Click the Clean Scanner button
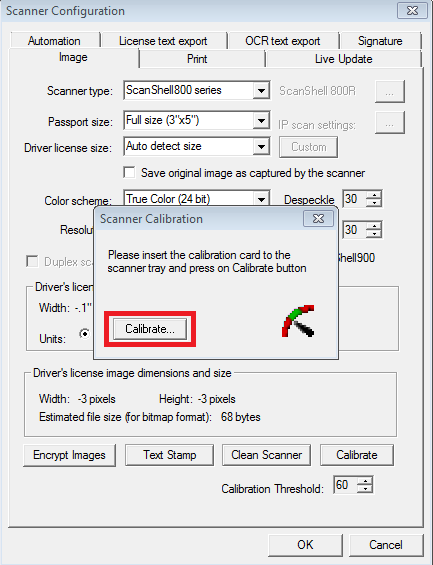Image resolution: width=433 pixels, height=565 pixels. 267,455
